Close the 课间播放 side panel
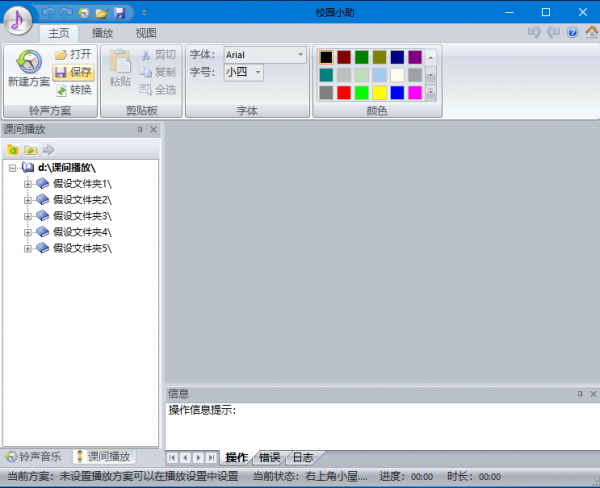 coord(153,130)
